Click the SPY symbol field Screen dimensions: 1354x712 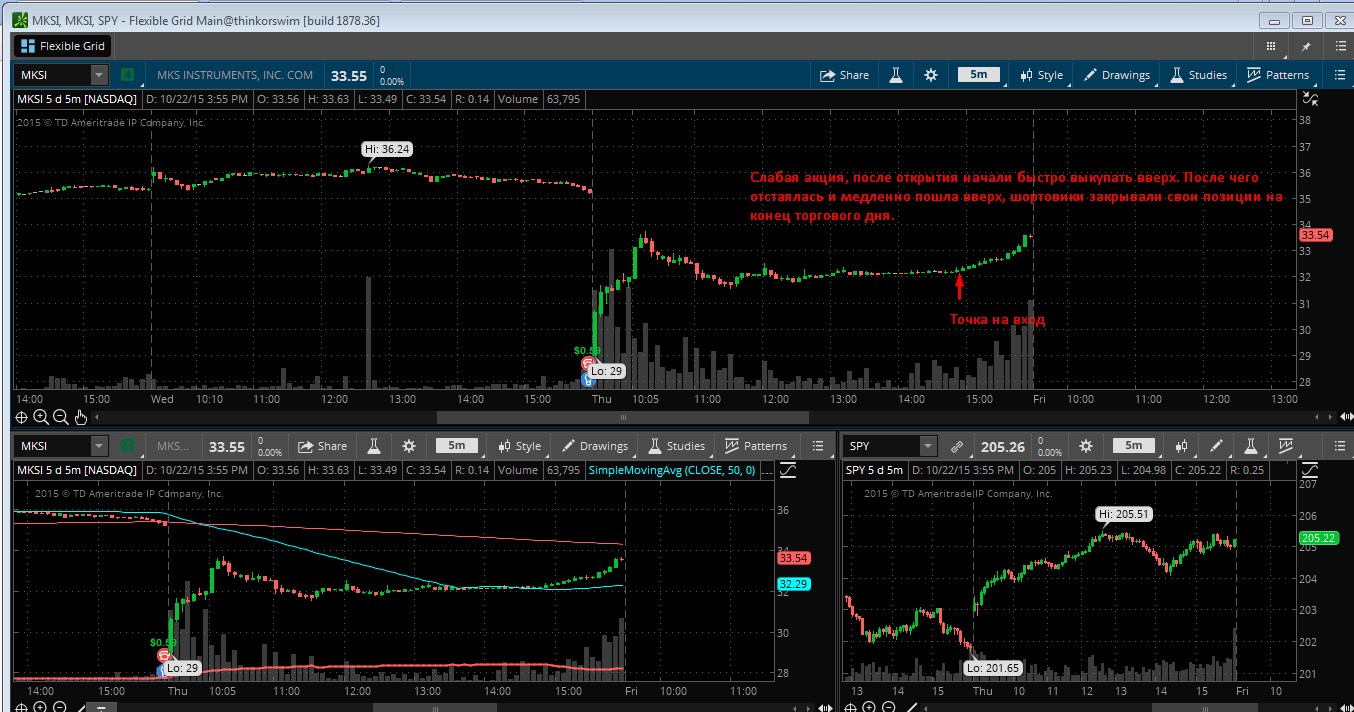(880, 446)
